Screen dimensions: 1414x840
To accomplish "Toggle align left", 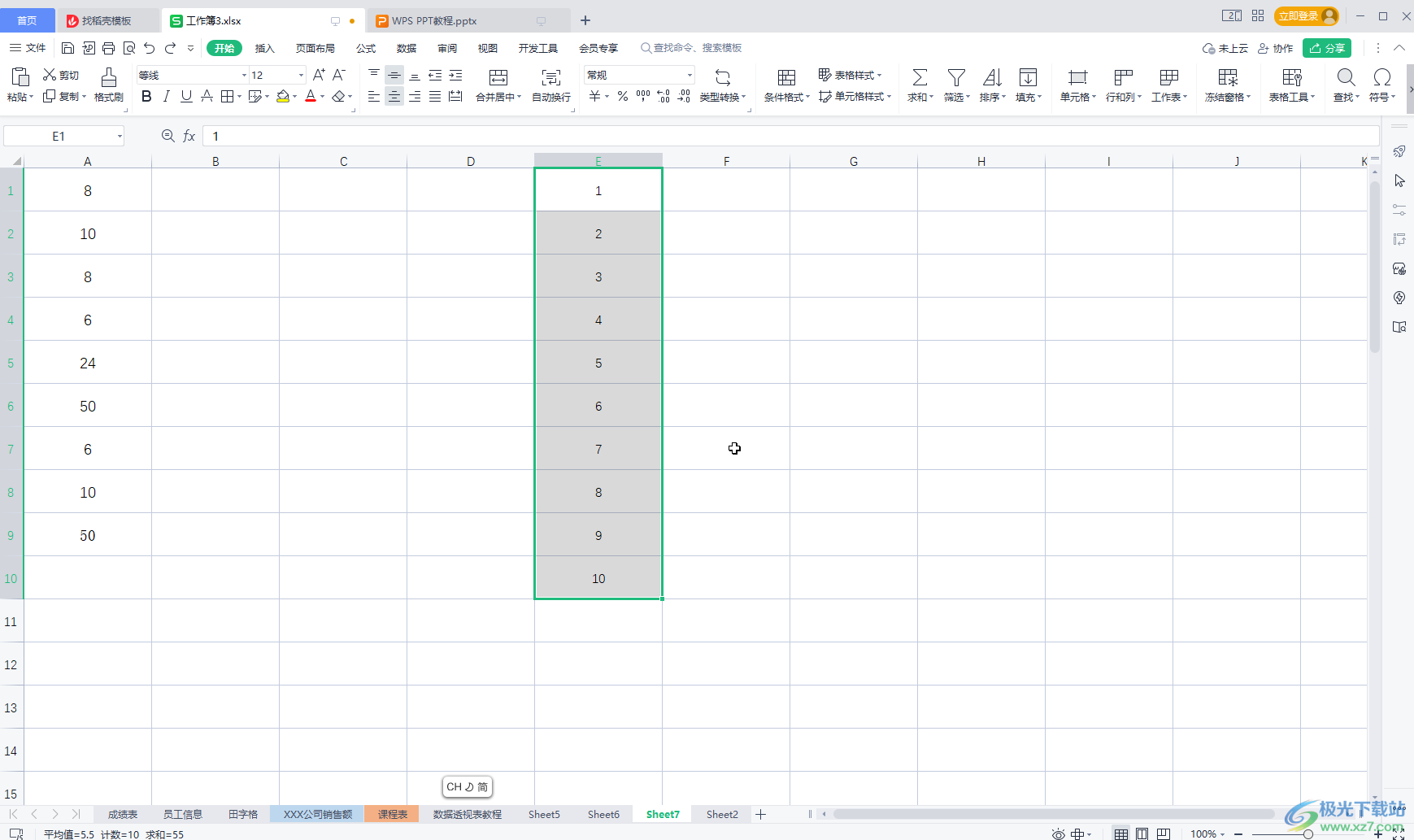I will [374, 97].
